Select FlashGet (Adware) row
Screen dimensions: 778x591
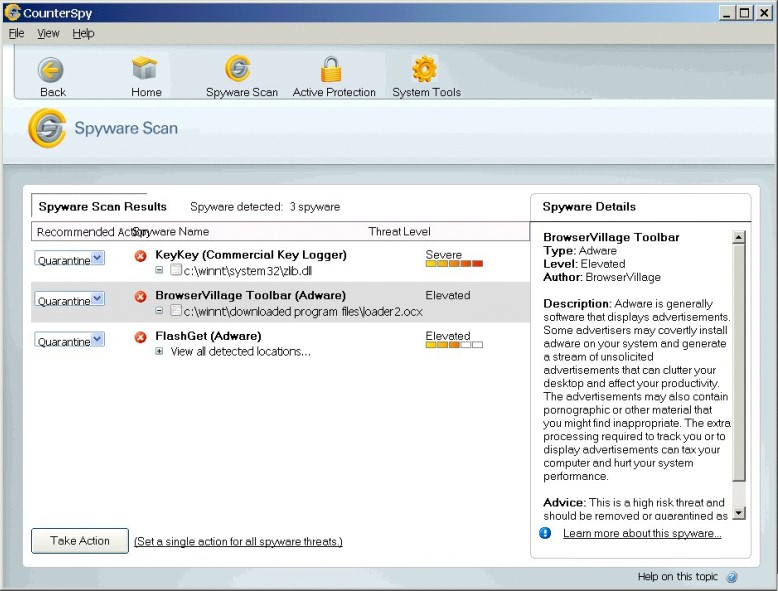click(280, 343)
